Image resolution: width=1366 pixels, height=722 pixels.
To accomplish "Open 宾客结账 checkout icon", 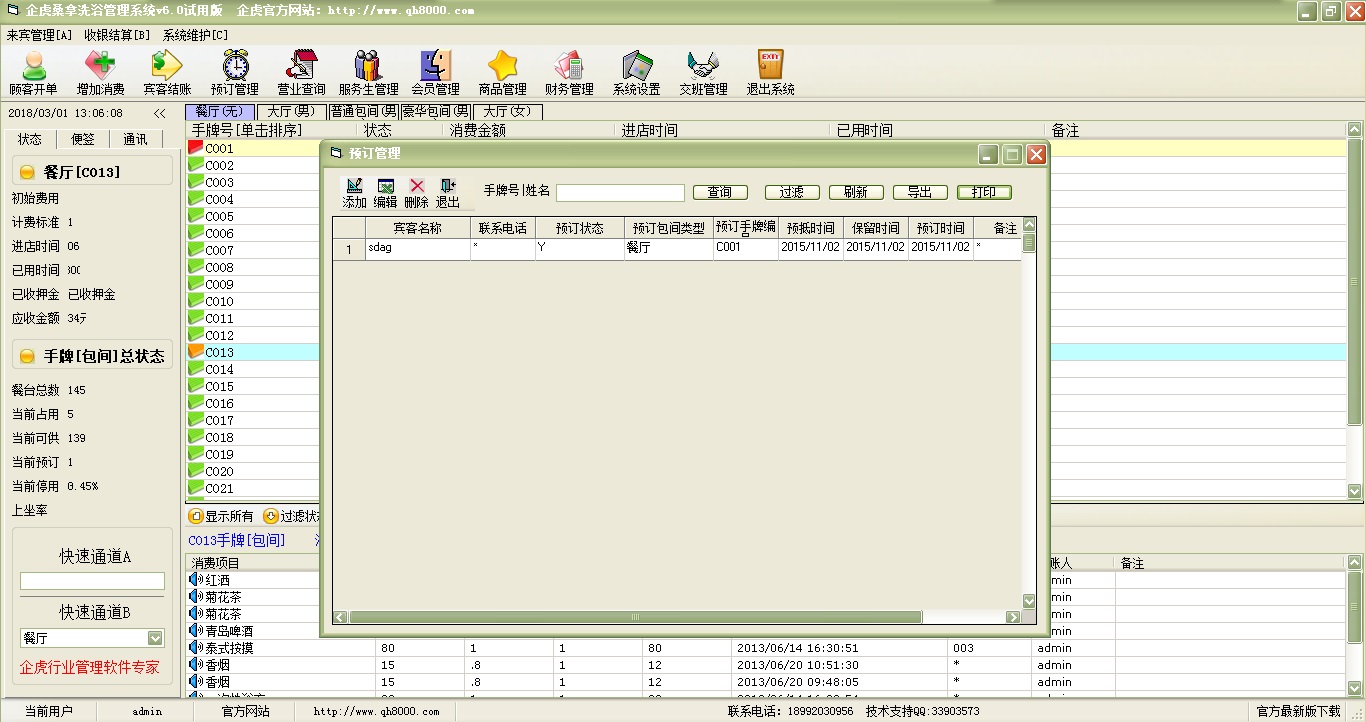I will 167,72.
